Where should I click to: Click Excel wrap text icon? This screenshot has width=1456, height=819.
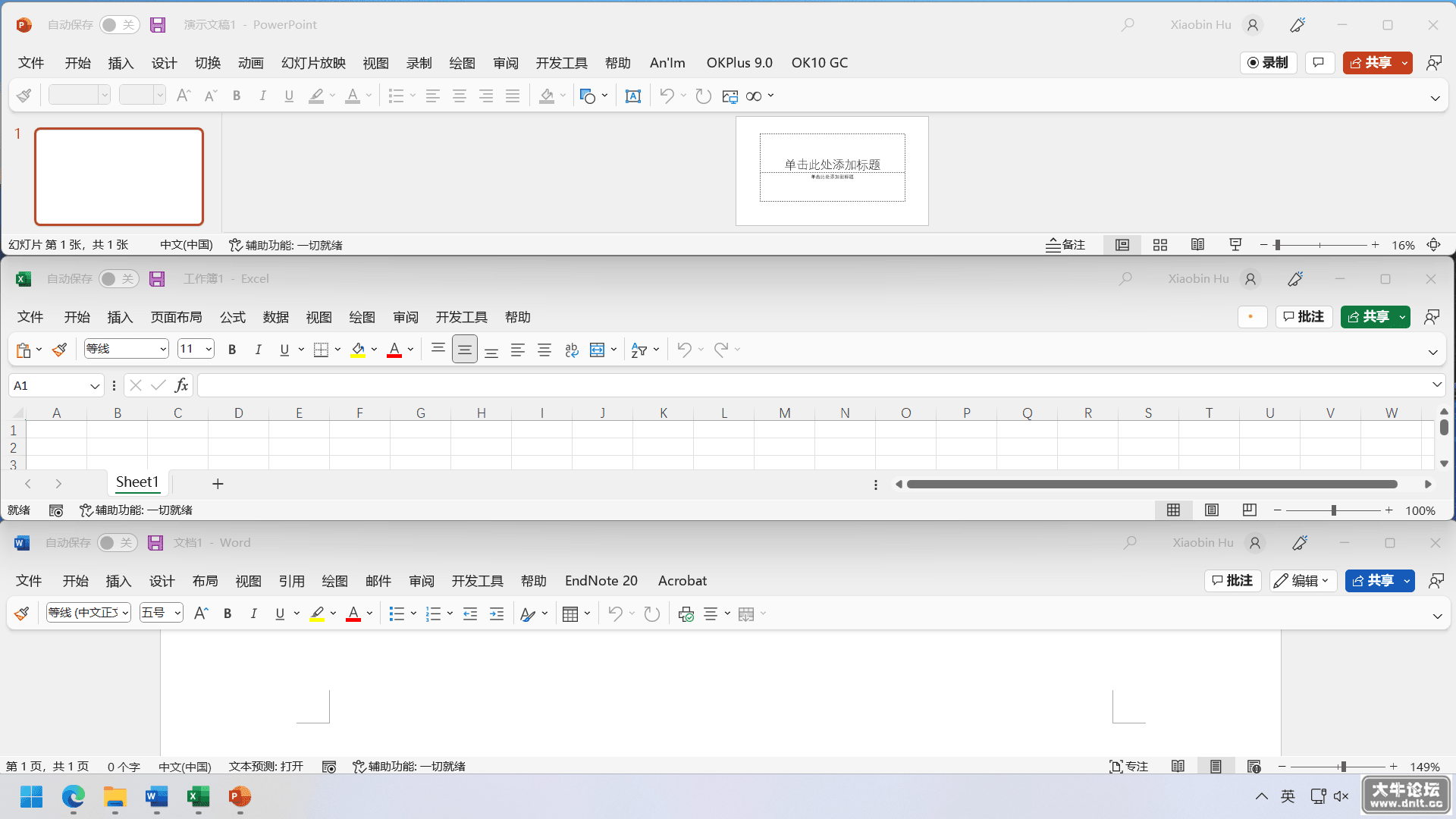tap(572, 350)
